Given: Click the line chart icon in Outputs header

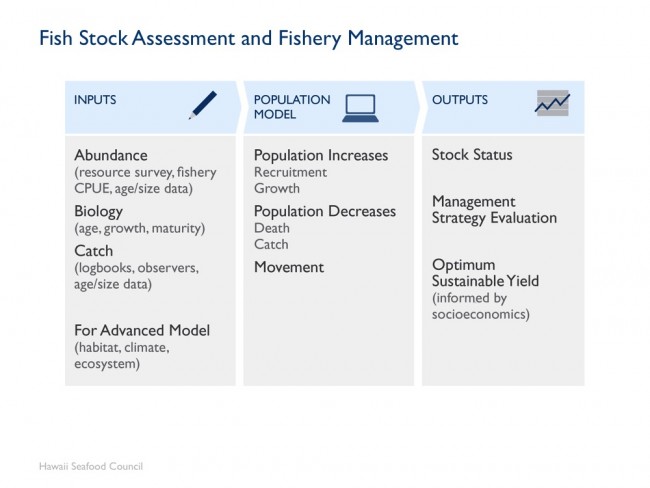Looking at the screenshot, I should coord(553,103).
